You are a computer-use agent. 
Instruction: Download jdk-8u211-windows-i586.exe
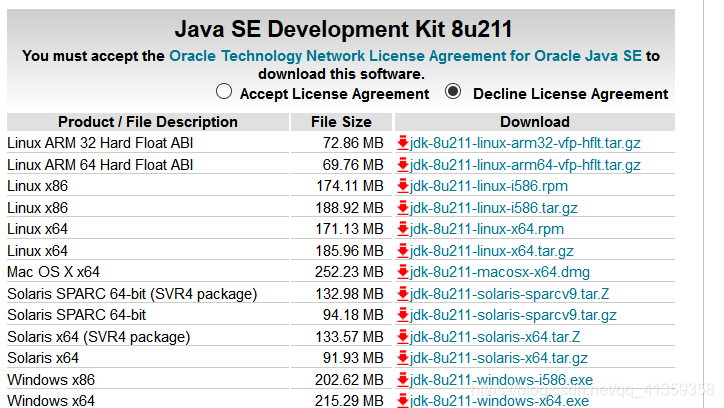501,379
